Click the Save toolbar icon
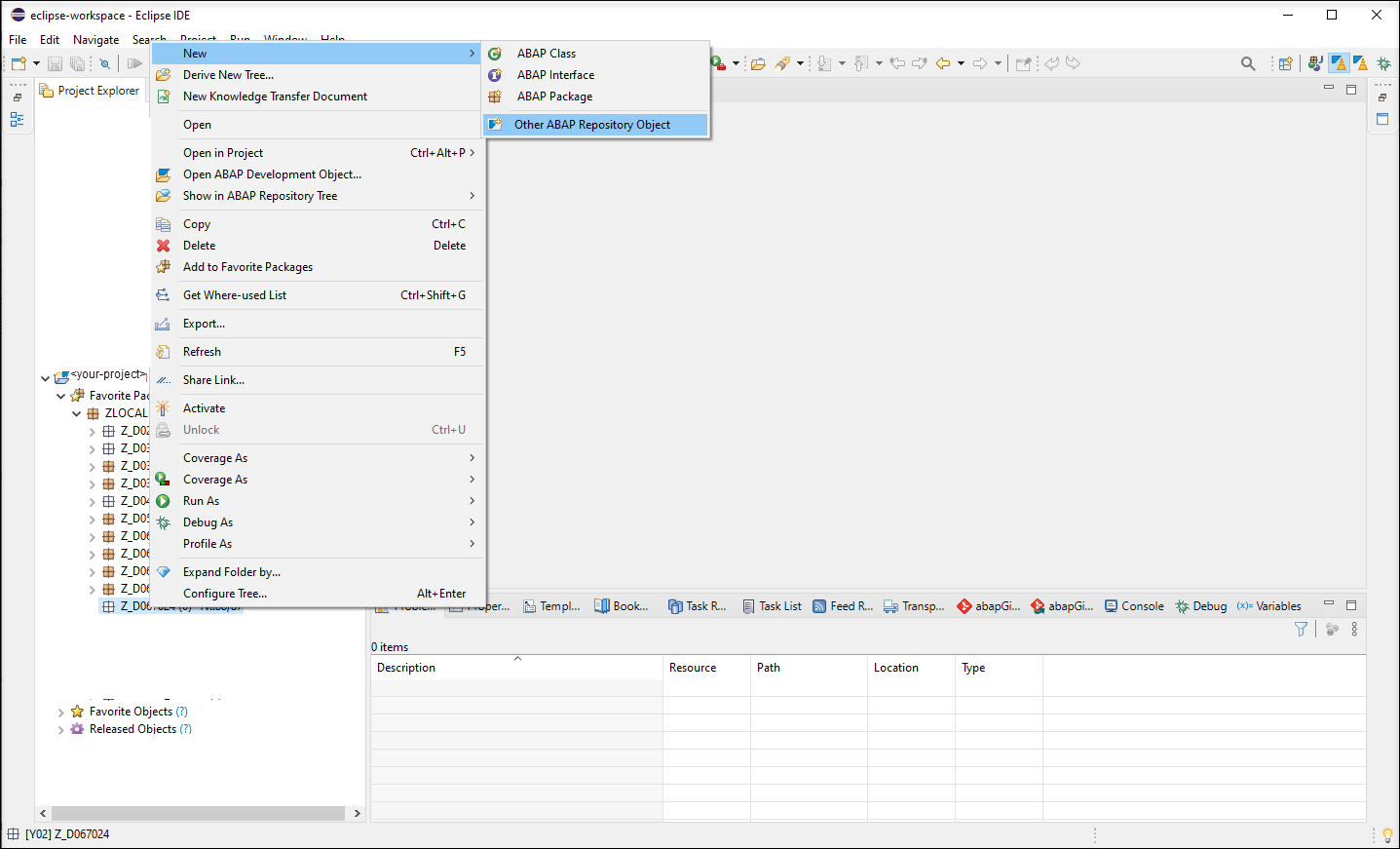 click(x=55, y=63)
